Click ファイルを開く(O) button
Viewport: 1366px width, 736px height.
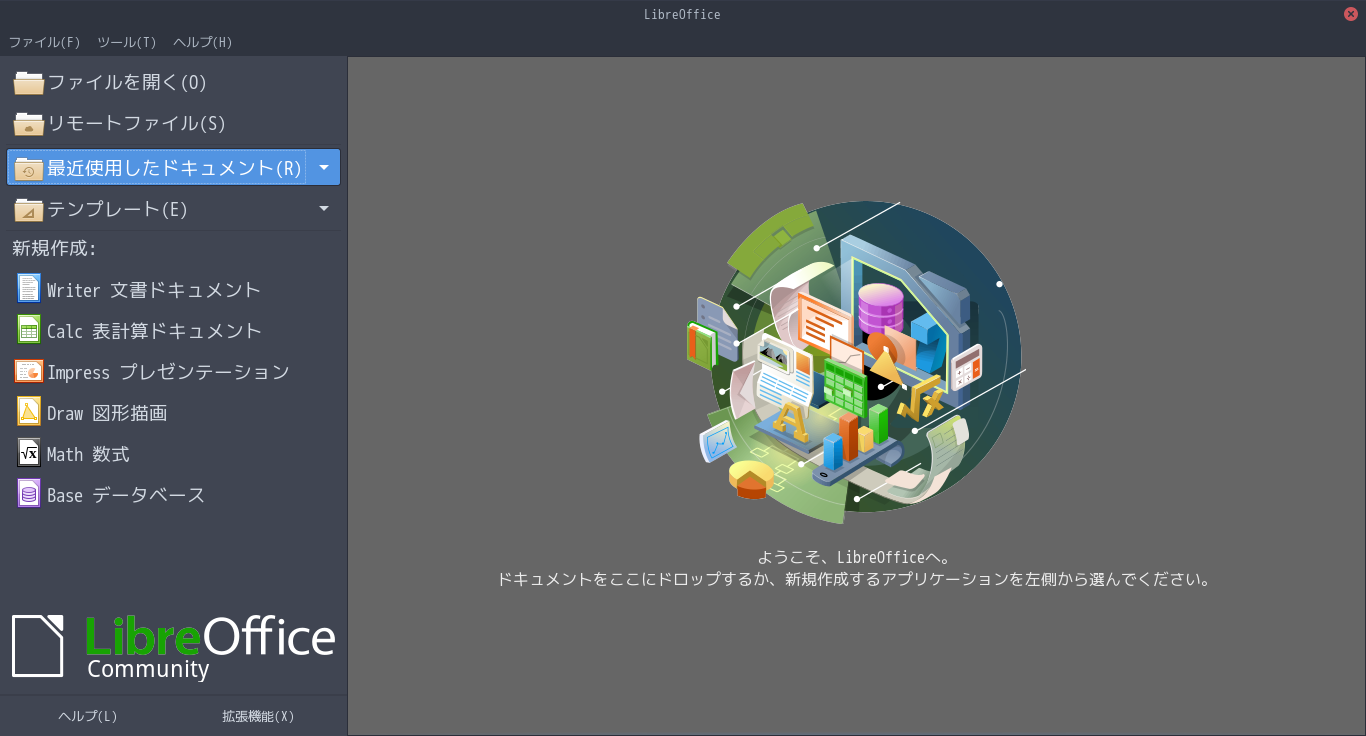pos(174,82)
